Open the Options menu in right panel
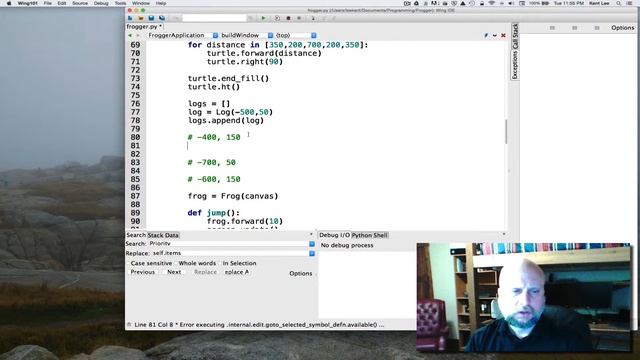The height and width of the screenshot is (360, 640). click(622, 28)
